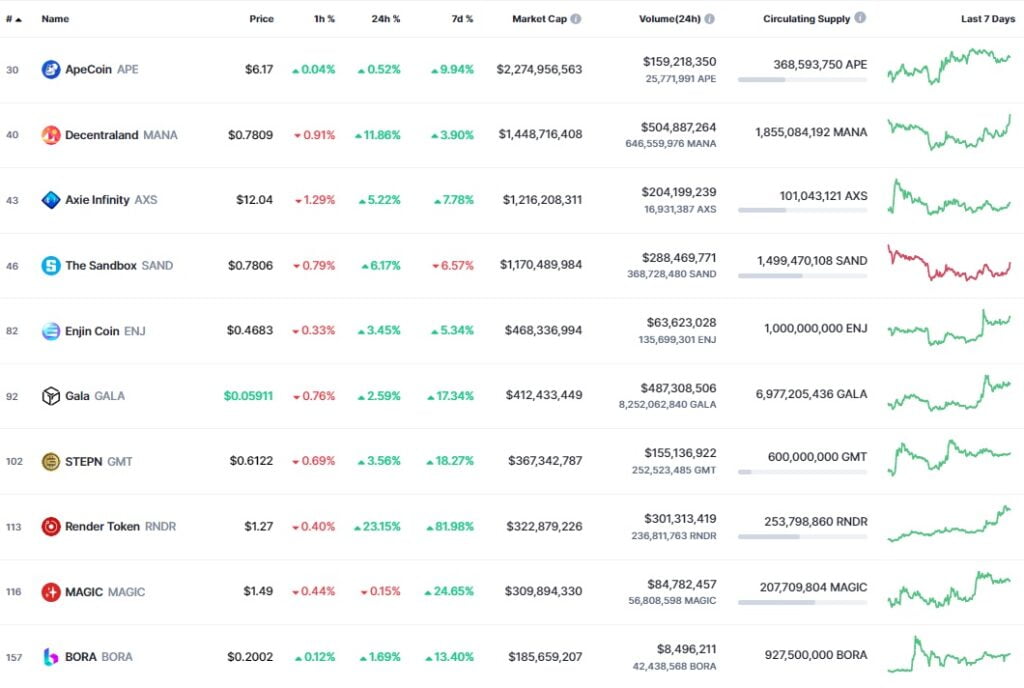Screen dimensions: 1024x688
Task: Click the ApeCoin logo icon
Action: [x=51, y=70]
